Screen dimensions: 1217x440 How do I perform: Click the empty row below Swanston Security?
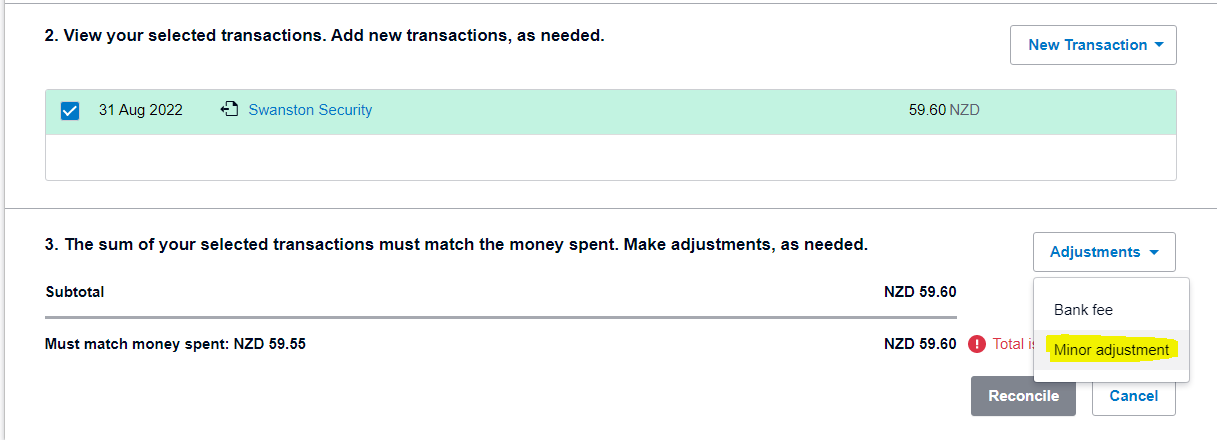(x=610, y=157)
